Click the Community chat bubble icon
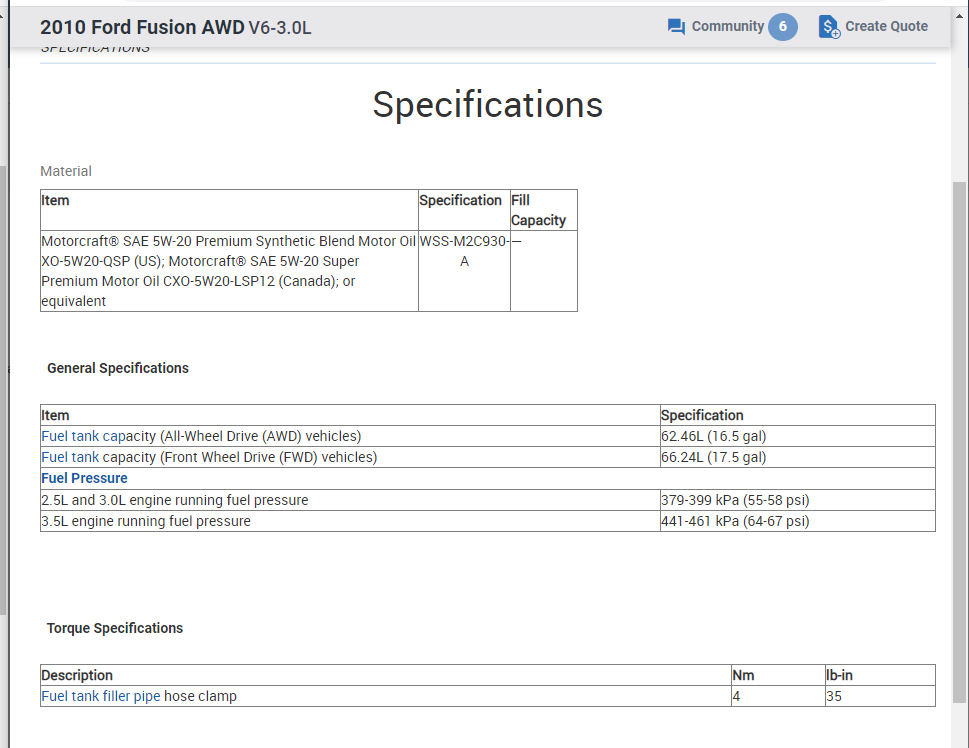Screen dimensions: 969x748 [x=676, y=27]
